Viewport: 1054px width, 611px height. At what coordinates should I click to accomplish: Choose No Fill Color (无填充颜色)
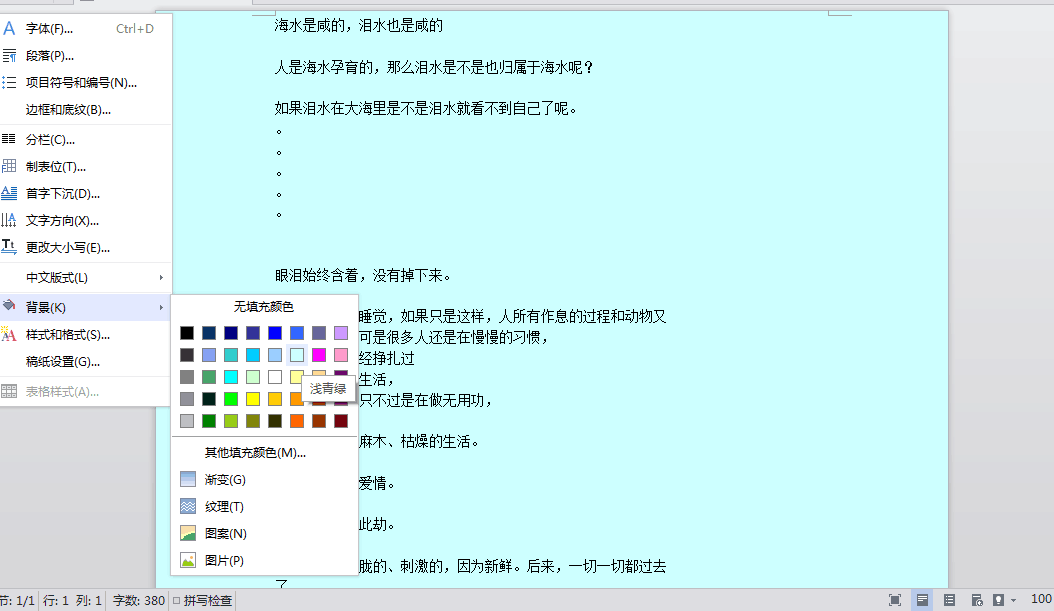264,307
